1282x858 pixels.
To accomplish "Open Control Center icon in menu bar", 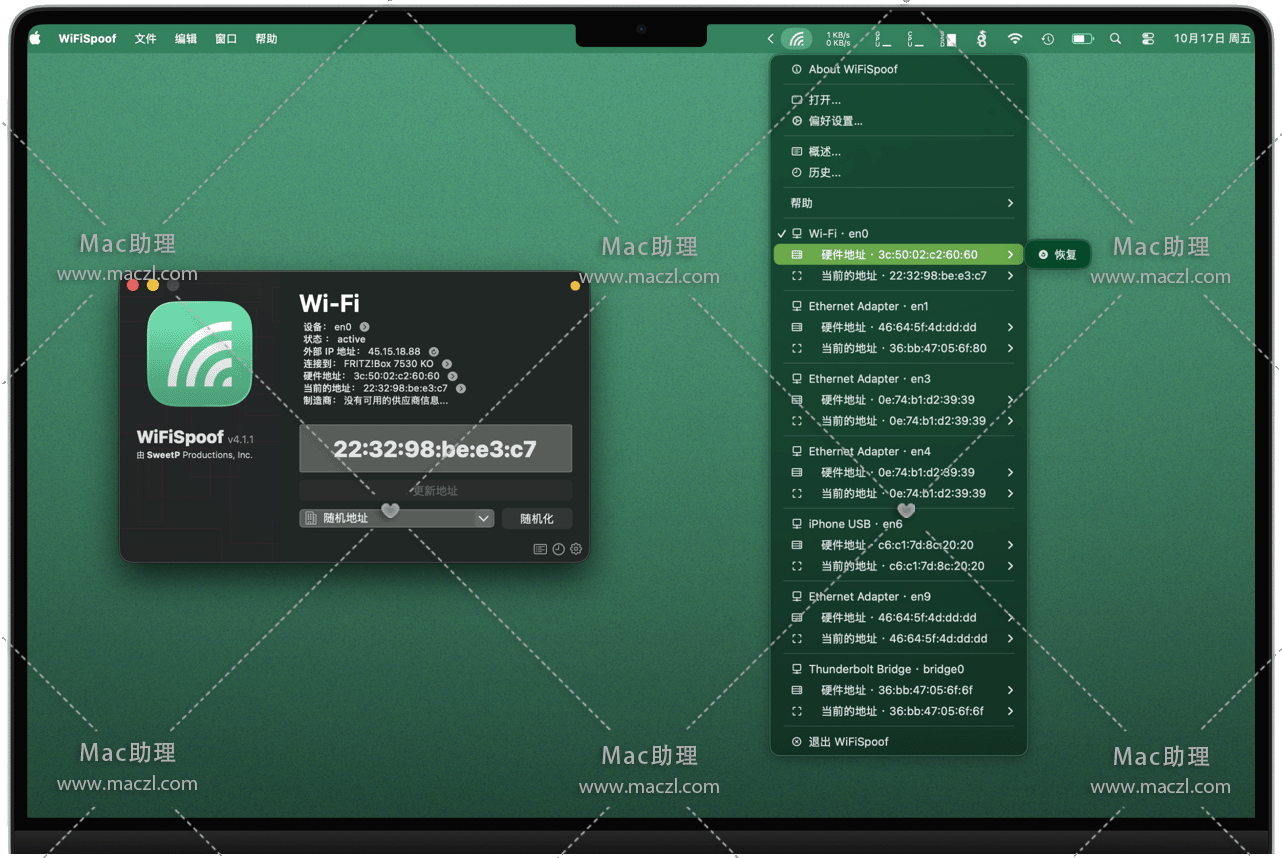I will pyautogui.click(x=1147, y=39).
